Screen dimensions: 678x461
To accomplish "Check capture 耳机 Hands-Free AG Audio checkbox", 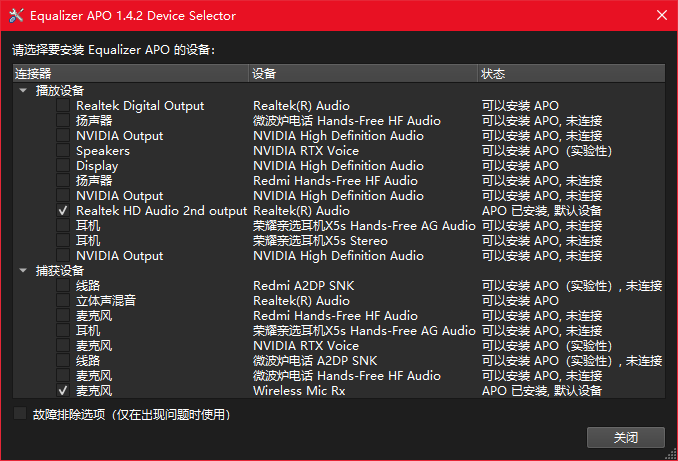I will point(63,330).
